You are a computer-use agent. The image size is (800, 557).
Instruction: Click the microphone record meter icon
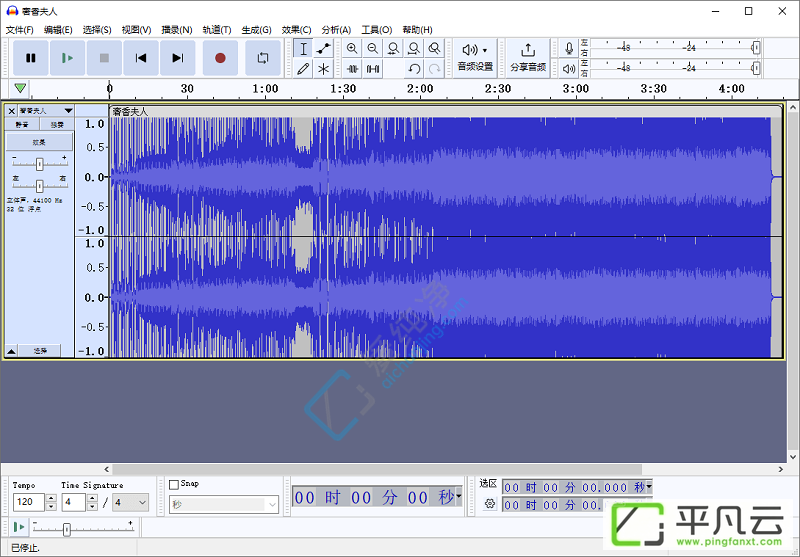(x=569, y=48)
